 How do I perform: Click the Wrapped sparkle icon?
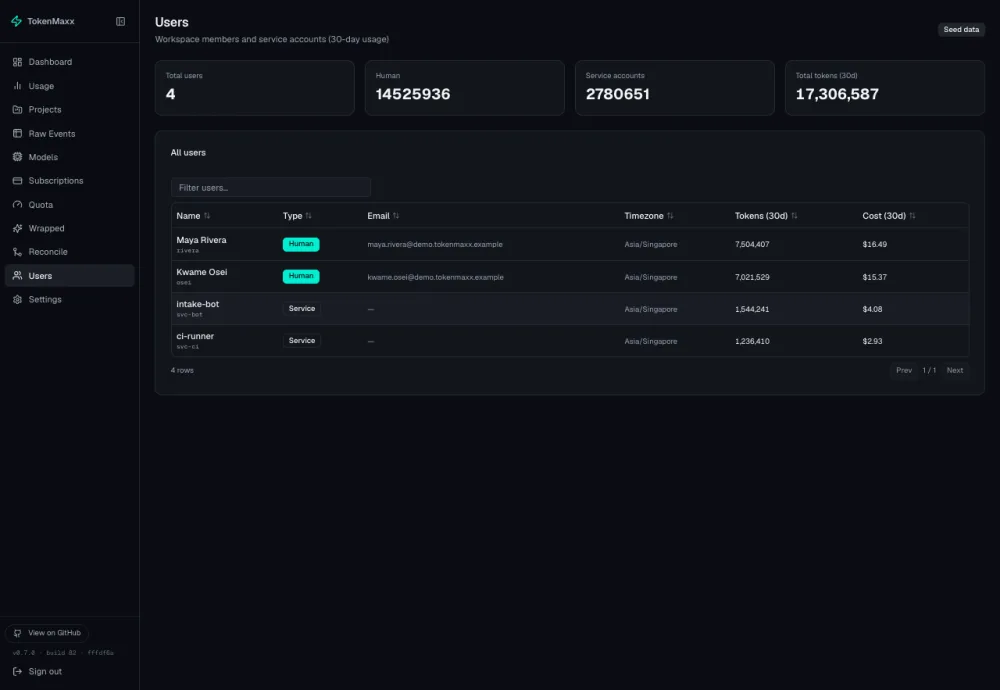tap(17, 228)
